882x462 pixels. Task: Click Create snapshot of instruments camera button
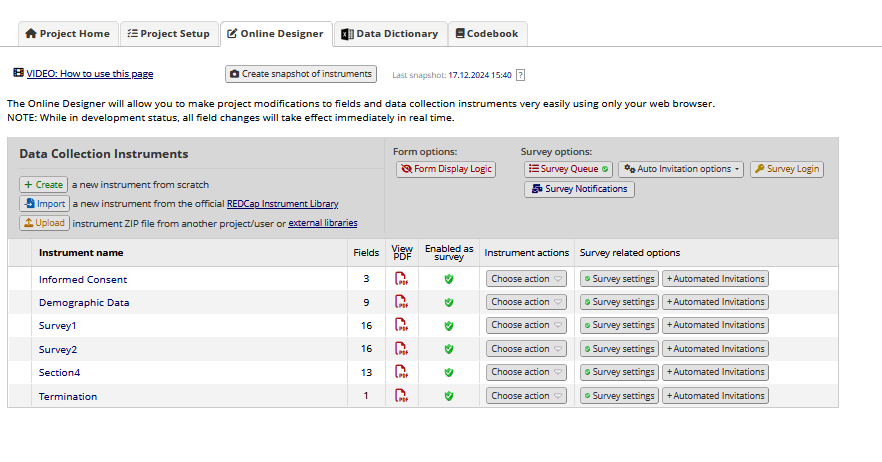point(301,74)
